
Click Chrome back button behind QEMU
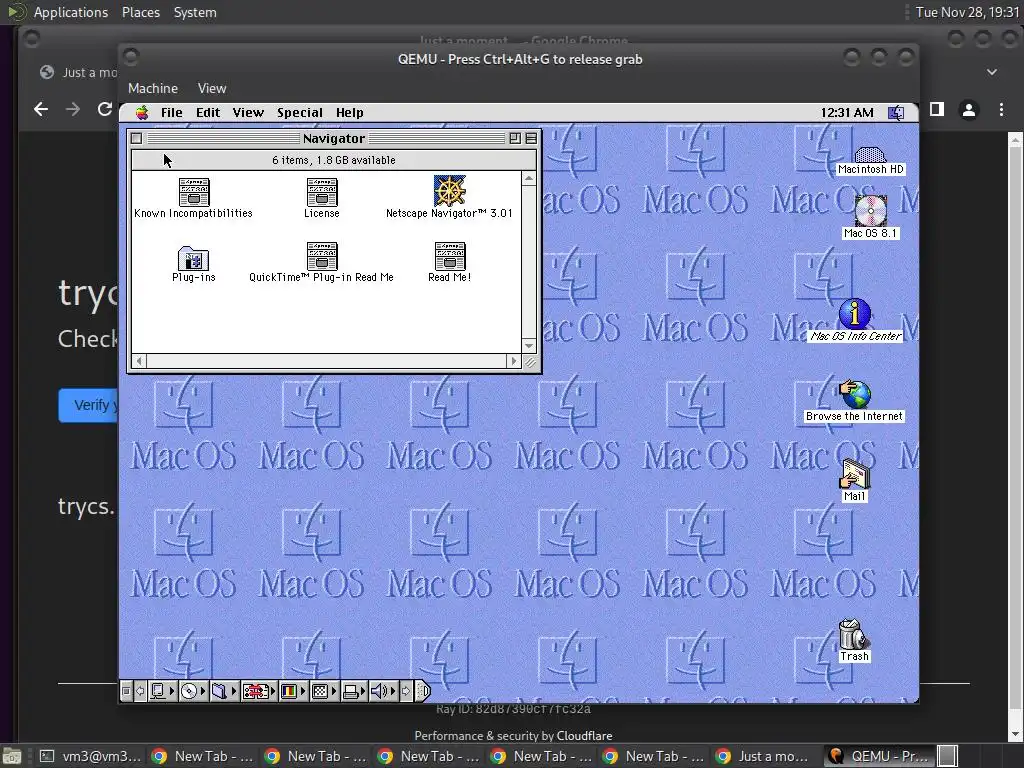(40, 109)
